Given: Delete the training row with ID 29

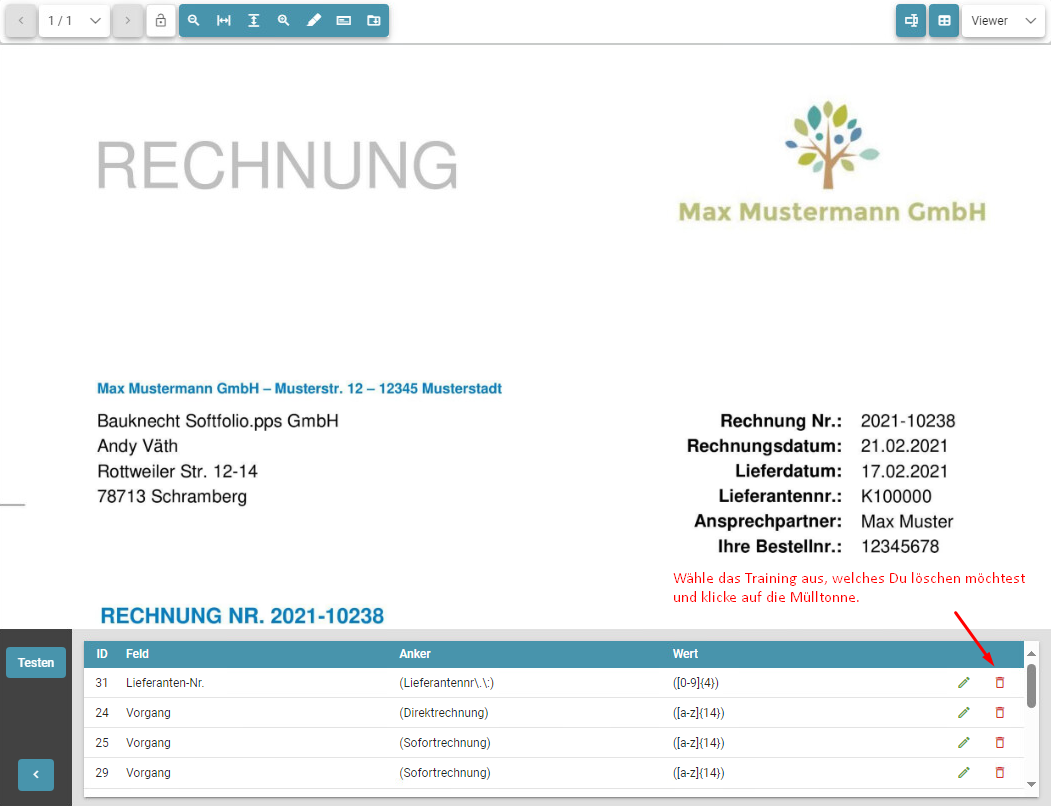Looking at the screenshot, I should click(x=999, y=773).
